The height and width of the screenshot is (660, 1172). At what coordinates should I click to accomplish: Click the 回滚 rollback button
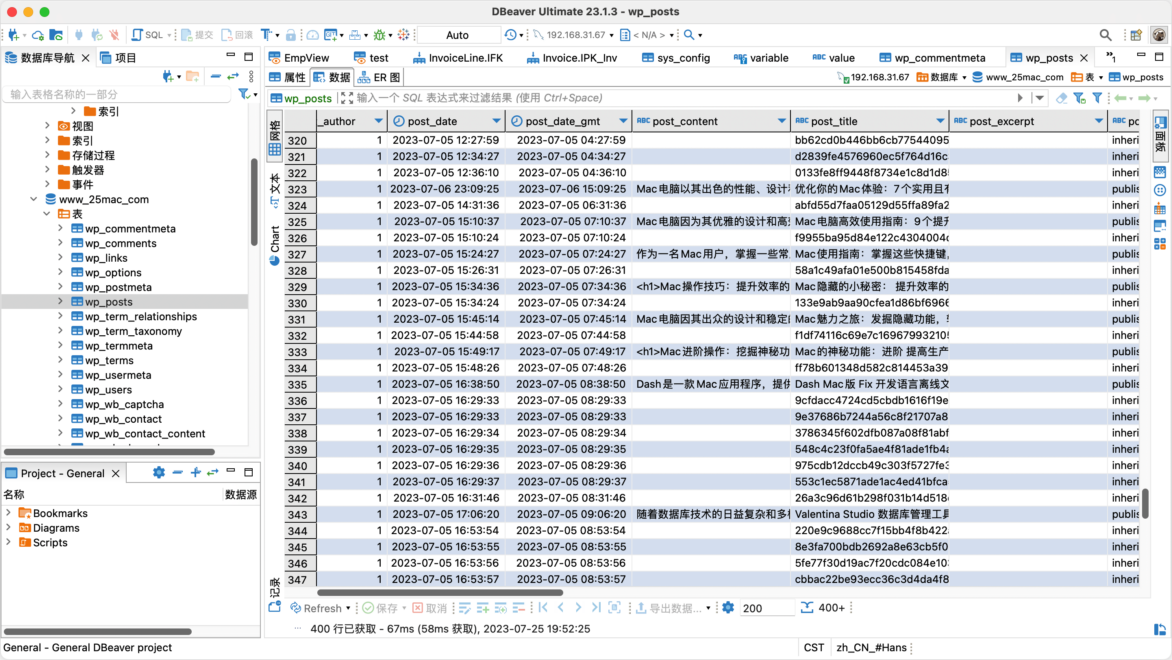point(238,34)
